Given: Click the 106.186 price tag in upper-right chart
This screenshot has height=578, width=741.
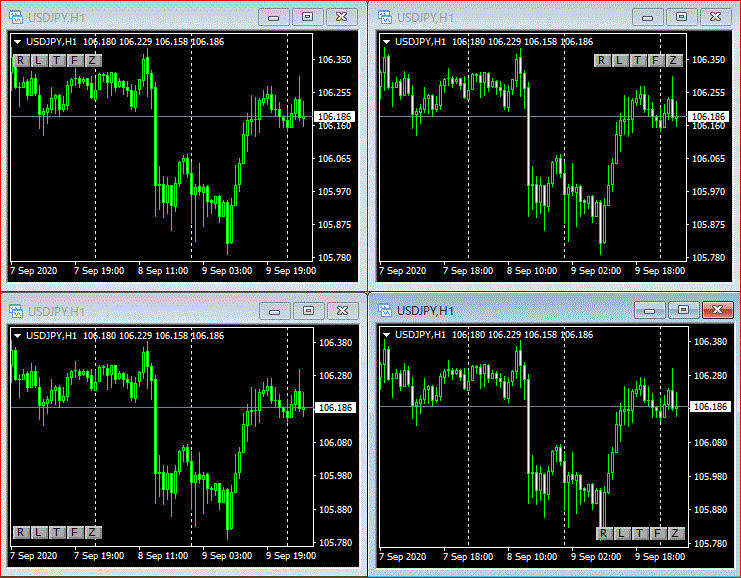Looking at the screenshot, I should click(708, 117).
